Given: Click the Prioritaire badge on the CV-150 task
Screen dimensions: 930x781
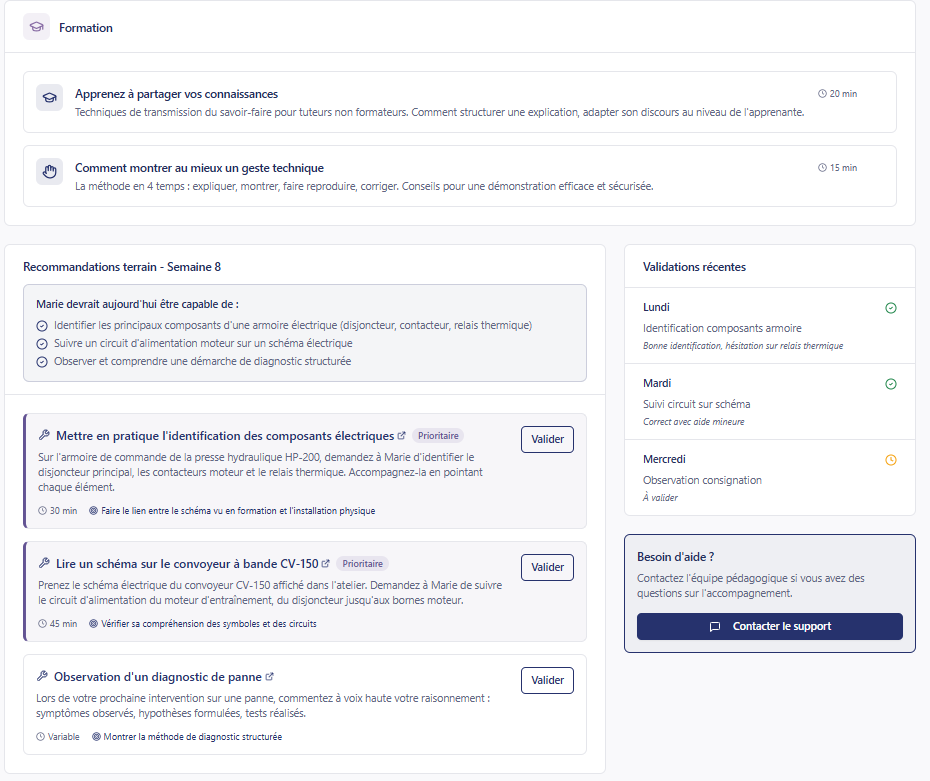Looking at the screenshot, I should [362, 564].
